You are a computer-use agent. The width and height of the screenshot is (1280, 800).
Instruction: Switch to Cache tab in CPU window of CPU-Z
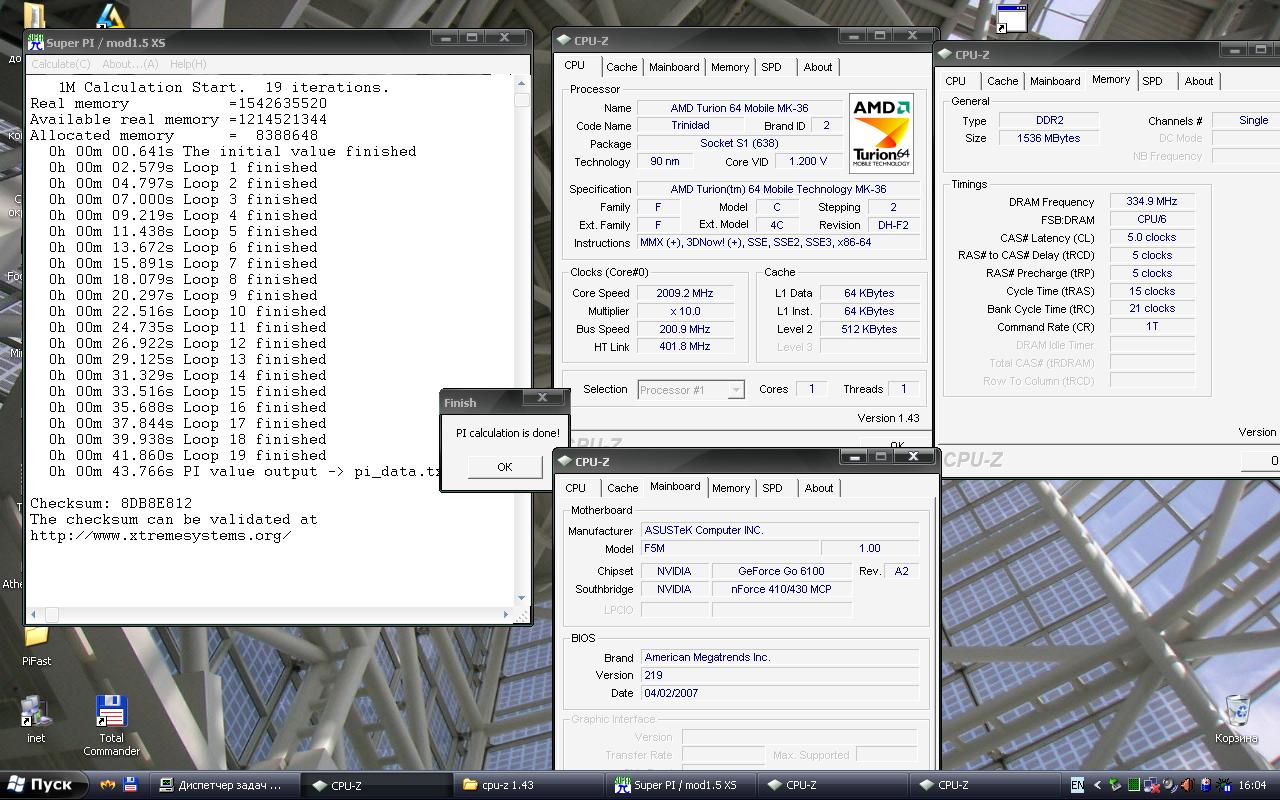pos(621,67)
